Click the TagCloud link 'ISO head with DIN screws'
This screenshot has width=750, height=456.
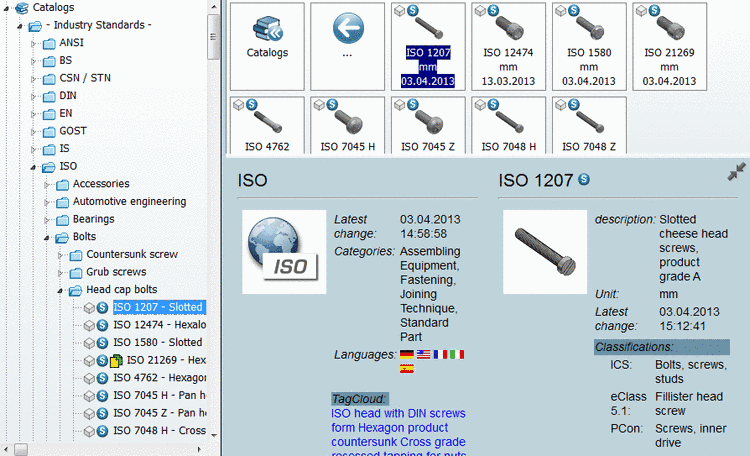(x=398, y=413)
